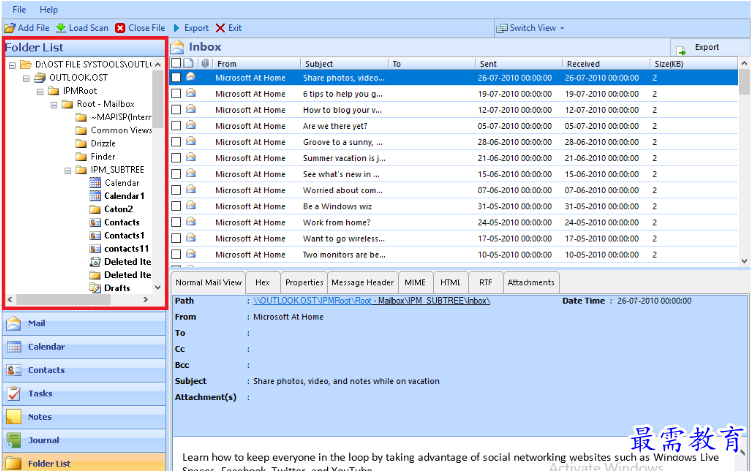Open the Help menu
Image resolution: width=752 pixels, height=471 pixels.
click(x=48, y=9)
